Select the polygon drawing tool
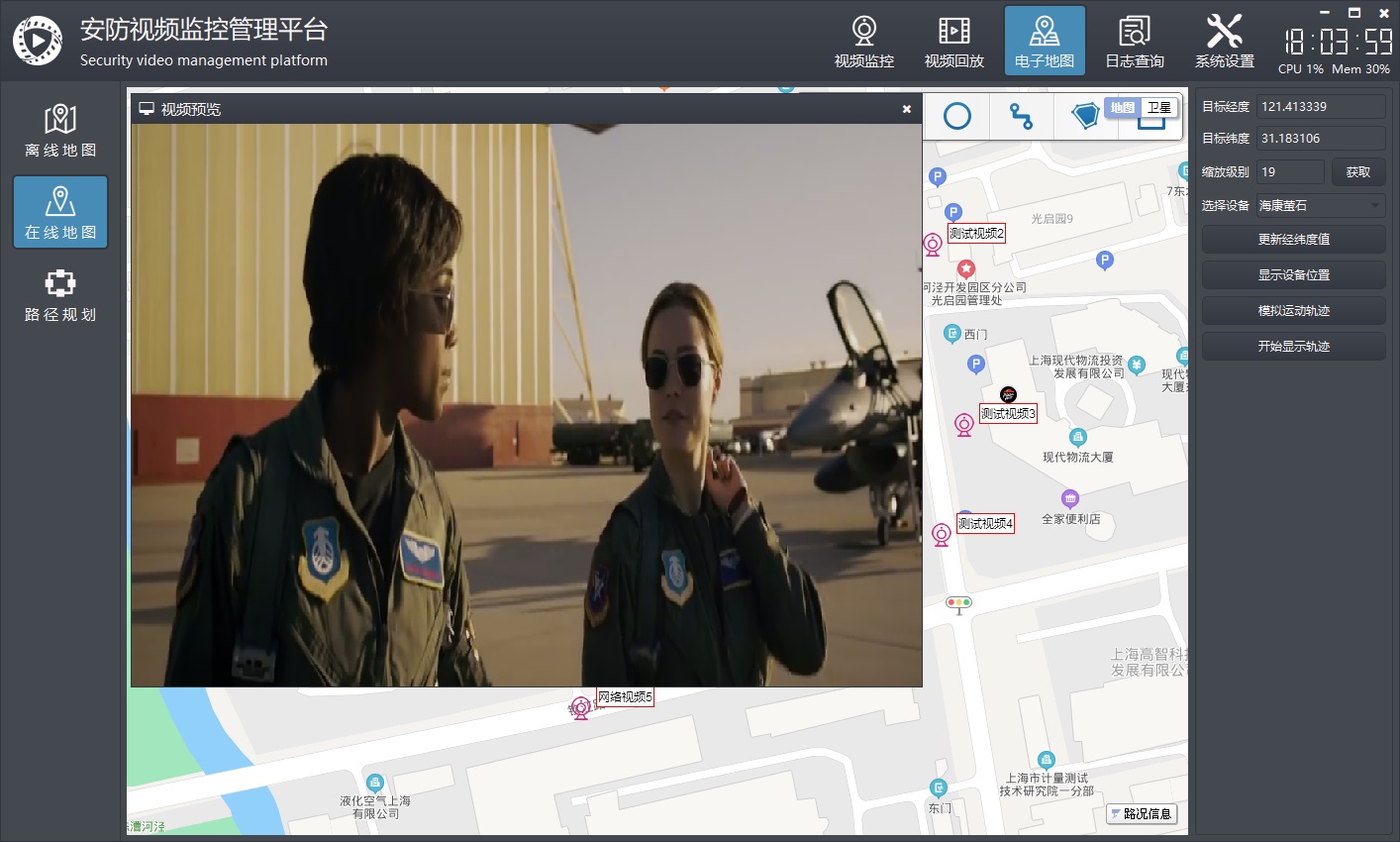This screenshot has height=842, width=1400. tap(1085, 117)
